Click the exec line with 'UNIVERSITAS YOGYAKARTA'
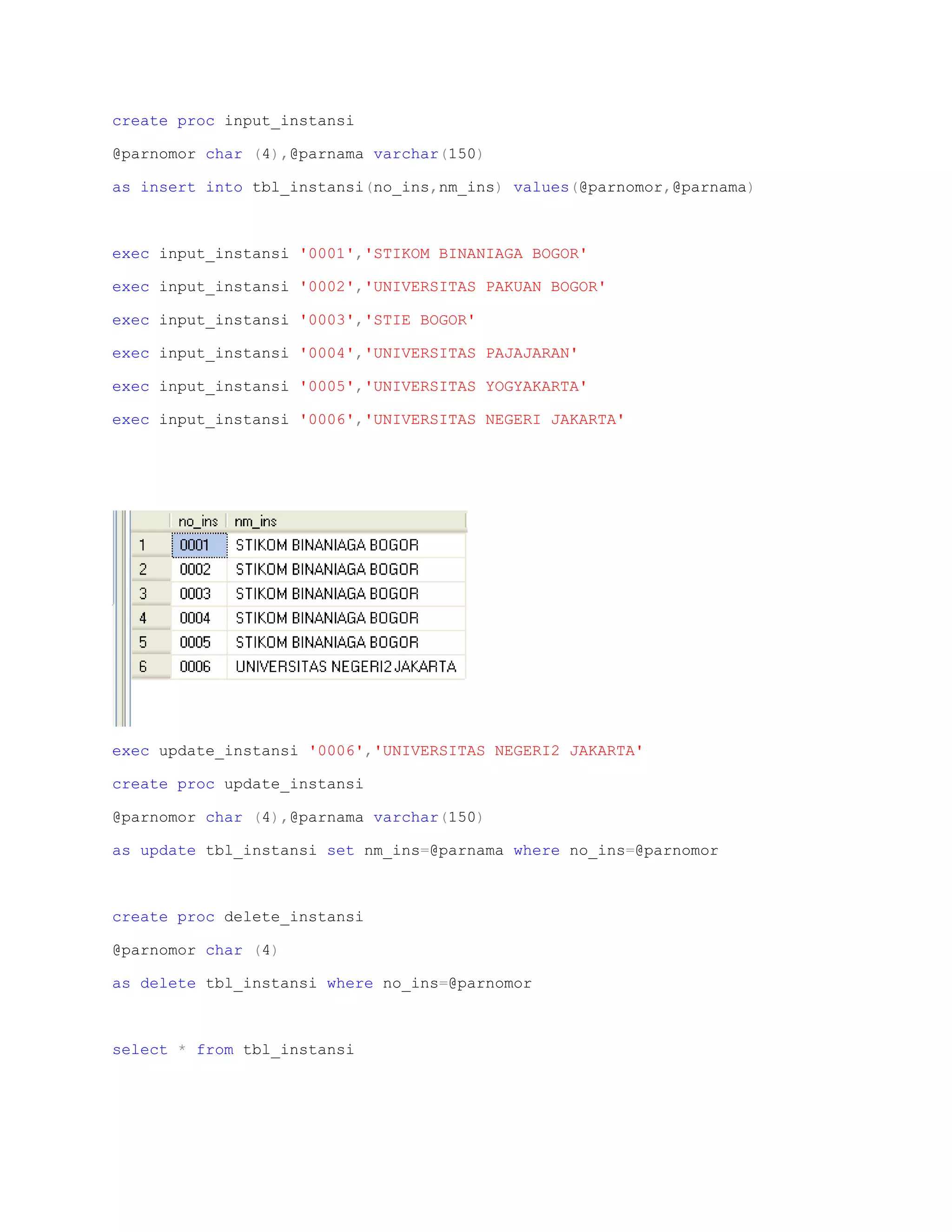The width and height of the screenshot is (952, 1232). (349, 387)
